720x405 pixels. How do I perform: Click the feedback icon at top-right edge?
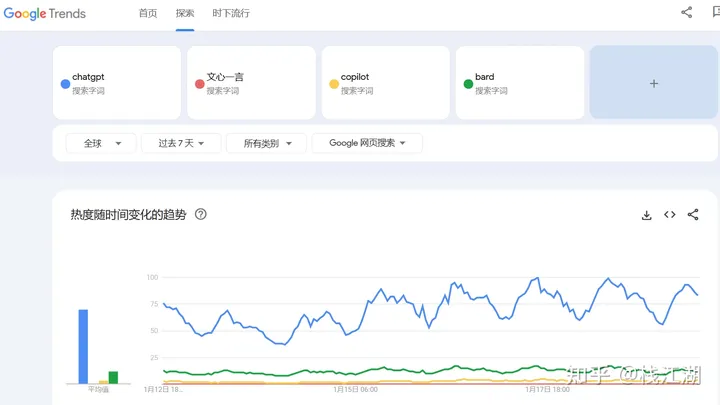[x=716, y=12]
